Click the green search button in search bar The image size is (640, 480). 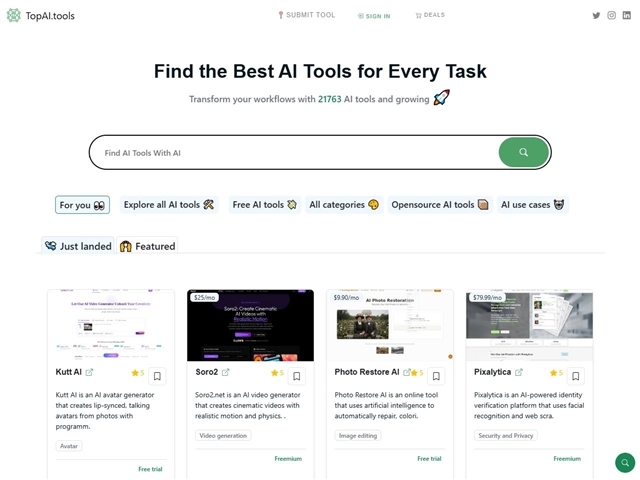coord(523,152)
